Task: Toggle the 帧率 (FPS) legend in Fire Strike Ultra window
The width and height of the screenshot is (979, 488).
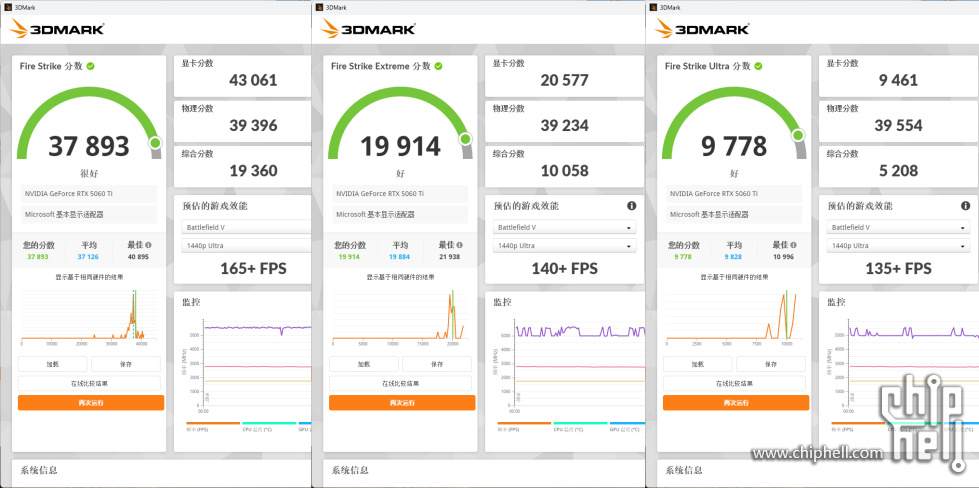Action: point(858,427)
